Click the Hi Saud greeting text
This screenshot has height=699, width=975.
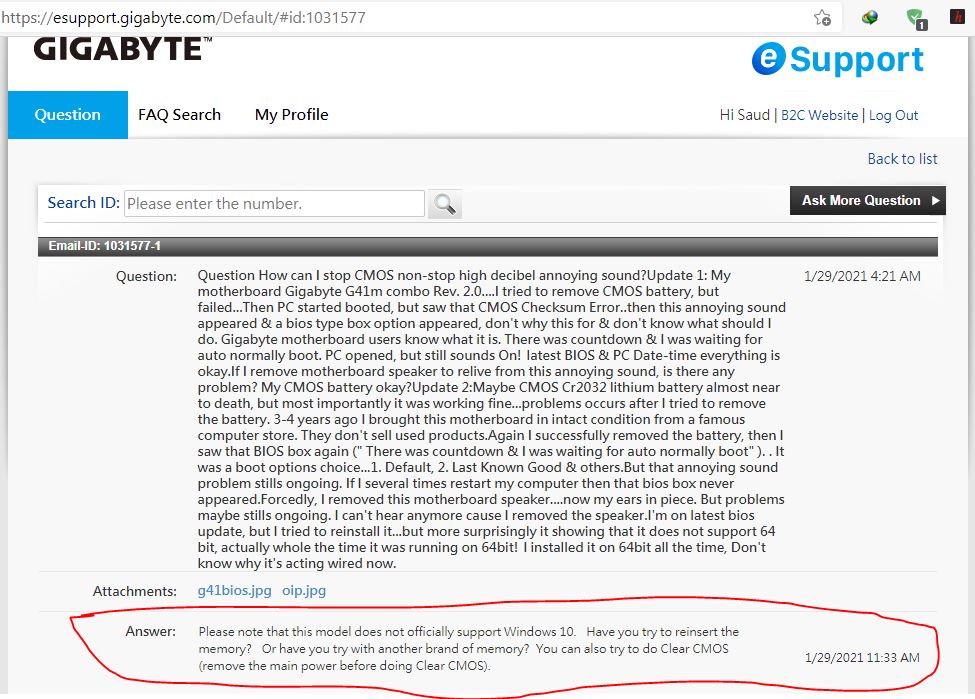(744, 115)
